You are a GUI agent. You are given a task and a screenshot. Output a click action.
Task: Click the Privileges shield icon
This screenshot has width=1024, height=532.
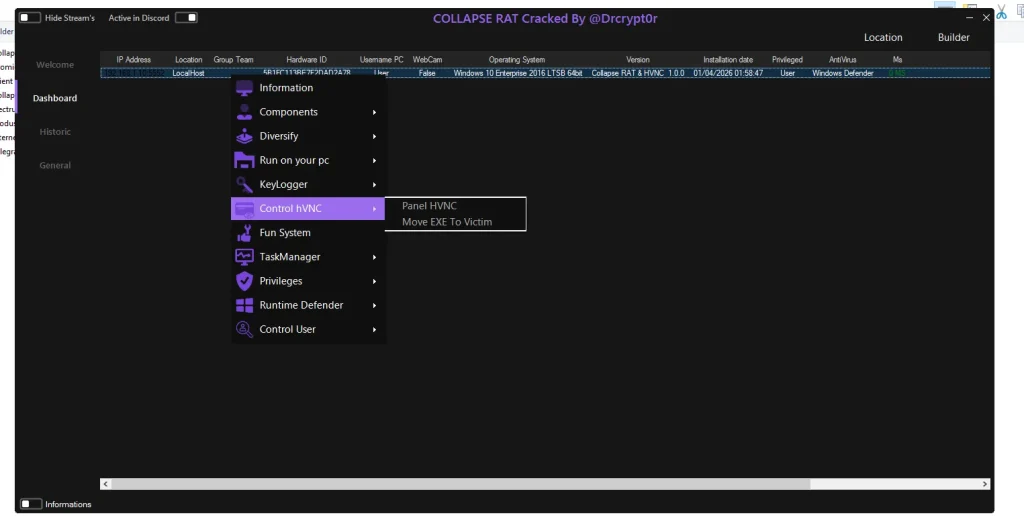[x=244, y=281]
